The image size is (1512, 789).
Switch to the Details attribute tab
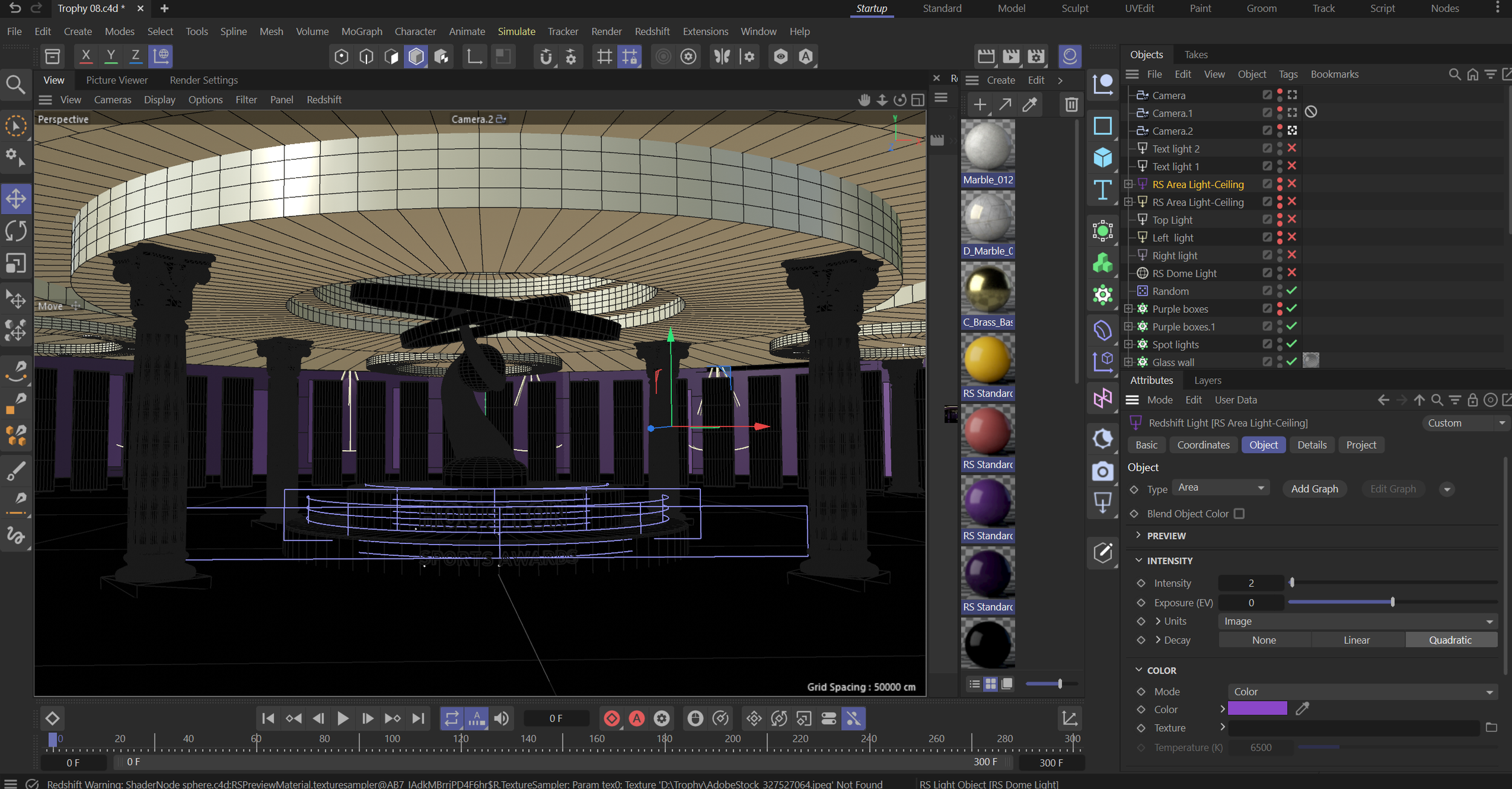[1311, 445]
